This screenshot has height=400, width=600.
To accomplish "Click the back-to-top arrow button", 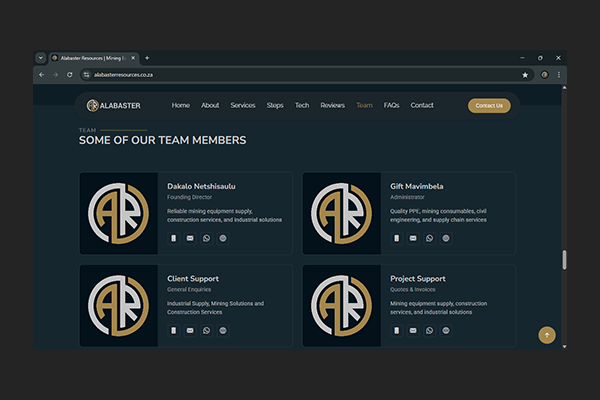I will (547, 335).
